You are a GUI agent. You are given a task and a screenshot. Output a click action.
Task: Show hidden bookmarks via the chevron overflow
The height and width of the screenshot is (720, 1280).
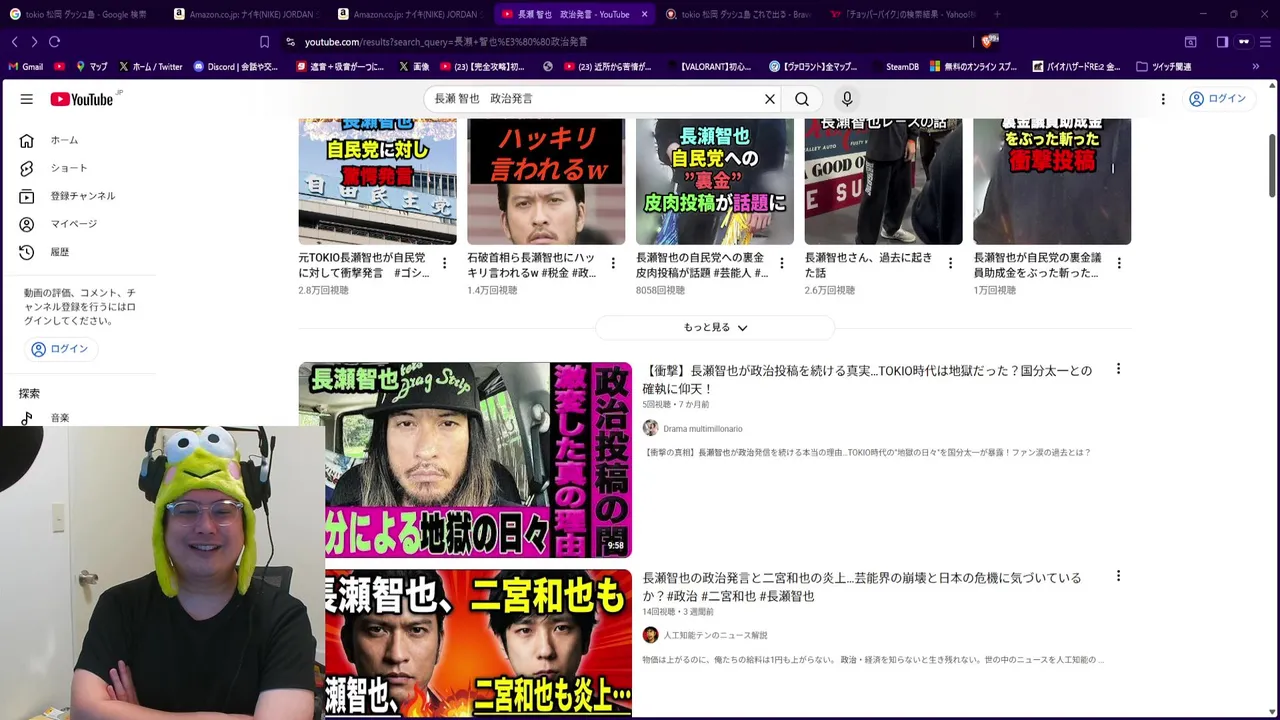(1256, 67)
